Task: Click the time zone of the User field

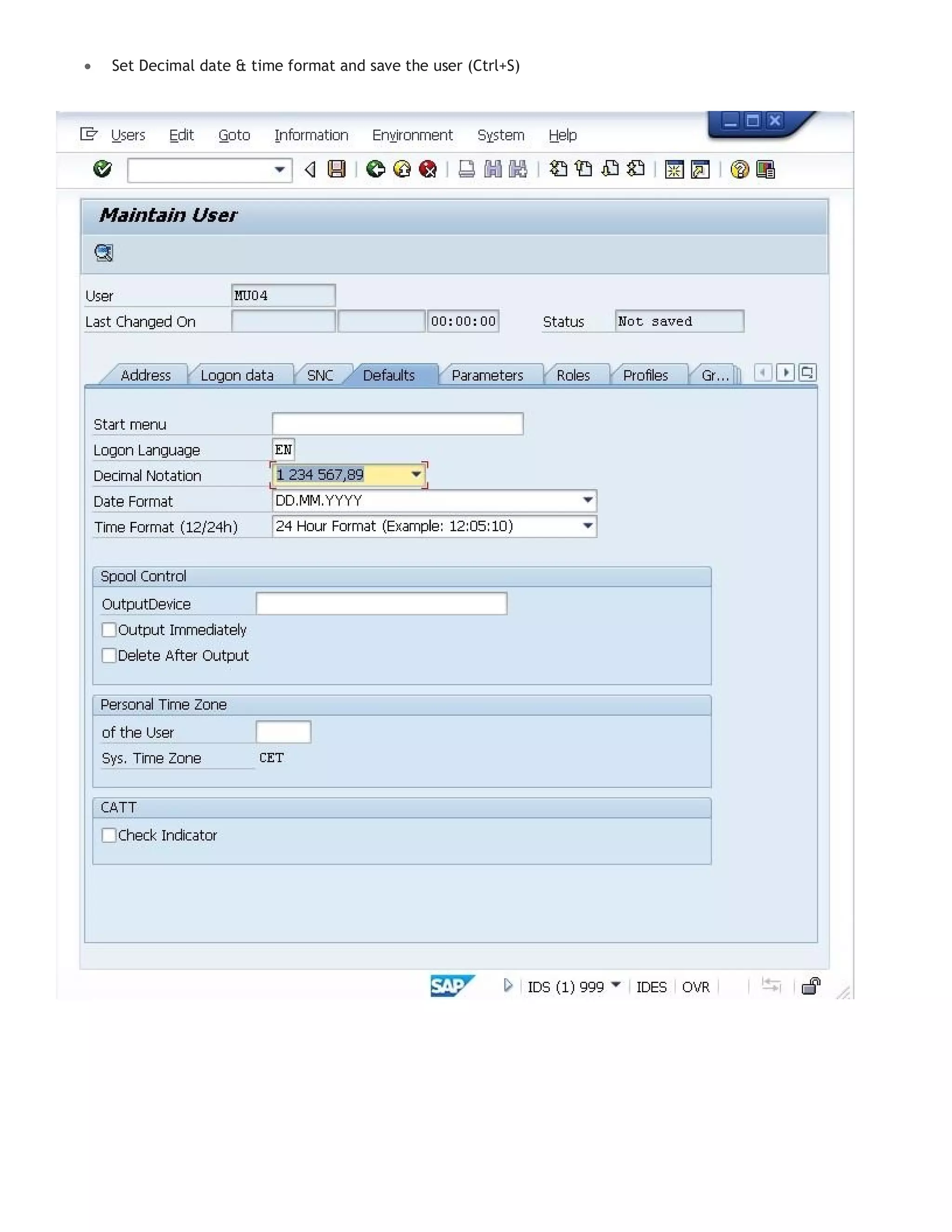Action: tap(283, 732)
